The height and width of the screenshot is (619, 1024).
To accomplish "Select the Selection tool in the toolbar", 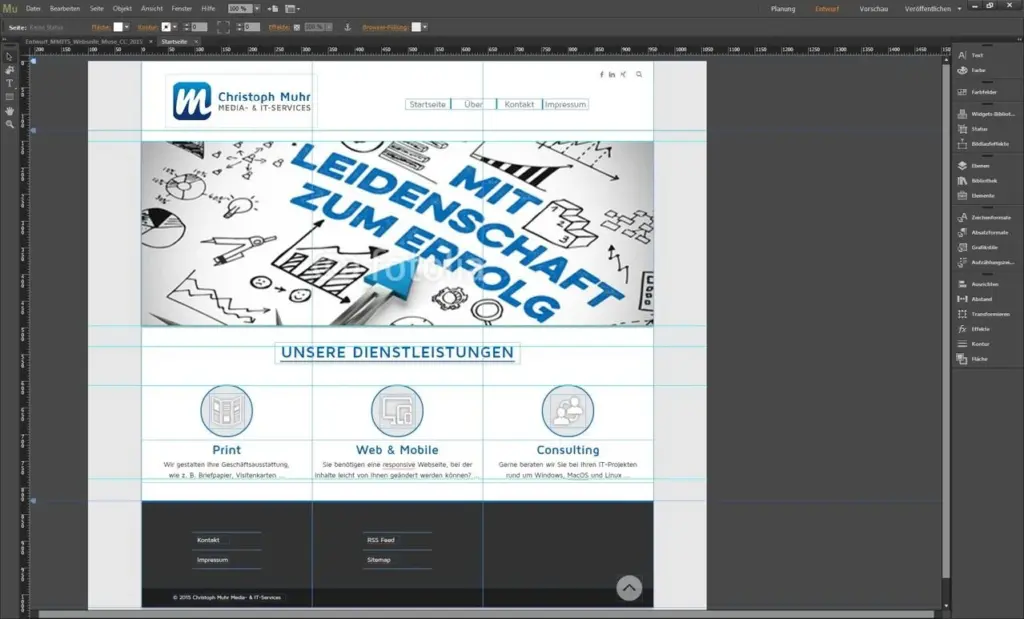I will 8,57.
